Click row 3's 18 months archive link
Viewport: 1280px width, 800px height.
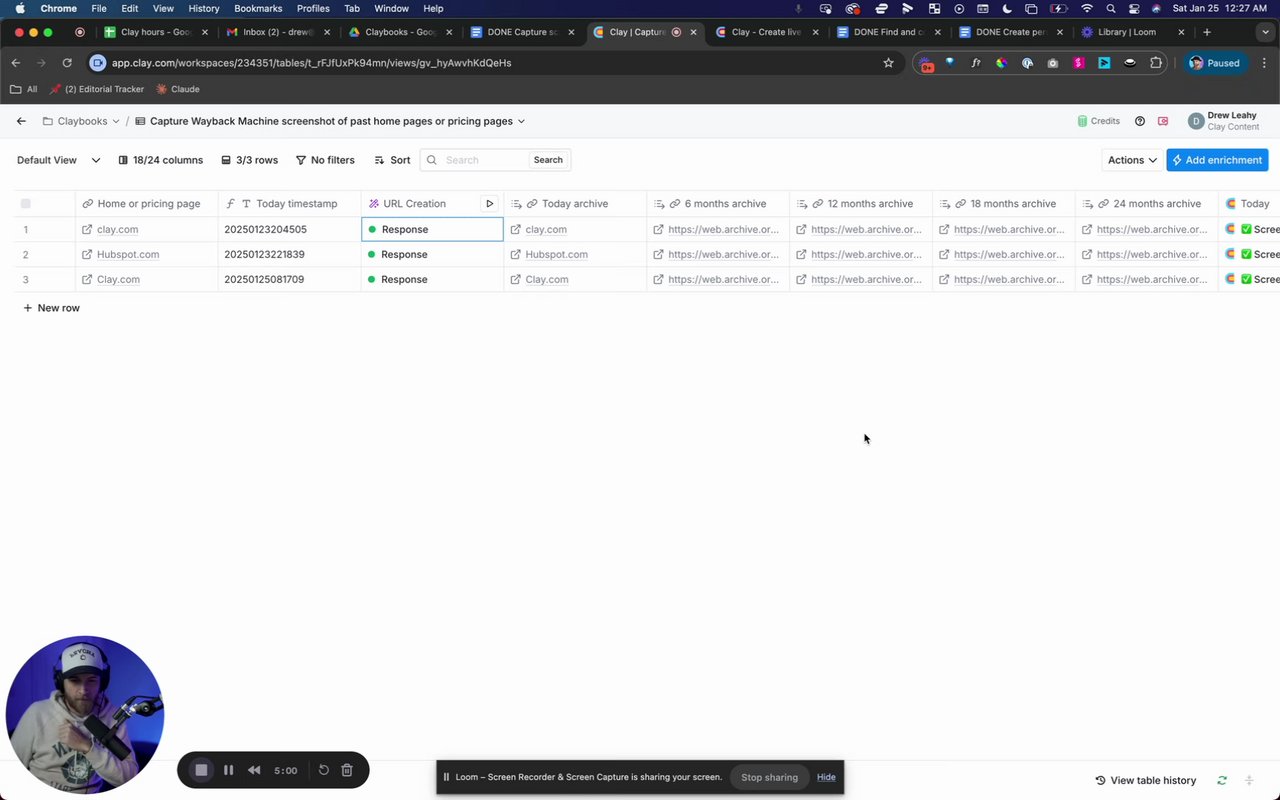tap(1009, 280)
